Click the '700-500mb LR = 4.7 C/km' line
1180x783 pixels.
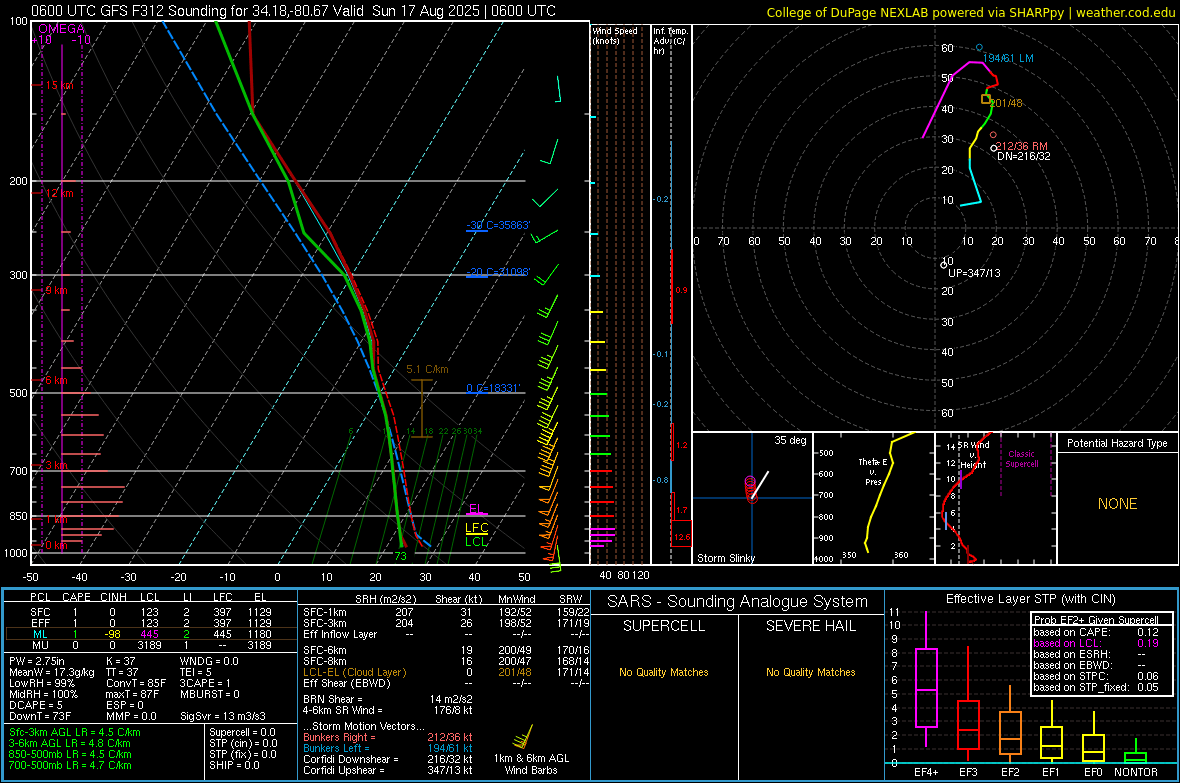click(70, 765)
